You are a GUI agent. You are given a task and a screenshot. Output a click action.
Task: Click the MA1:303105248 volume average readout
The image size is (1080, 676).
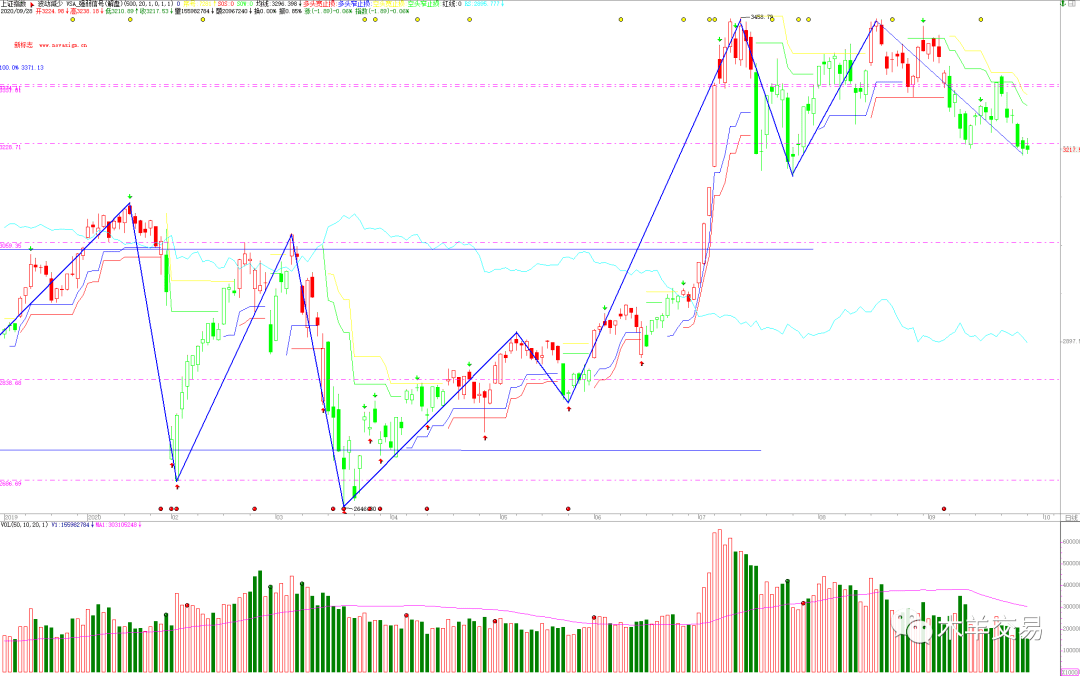click(118, 525)
